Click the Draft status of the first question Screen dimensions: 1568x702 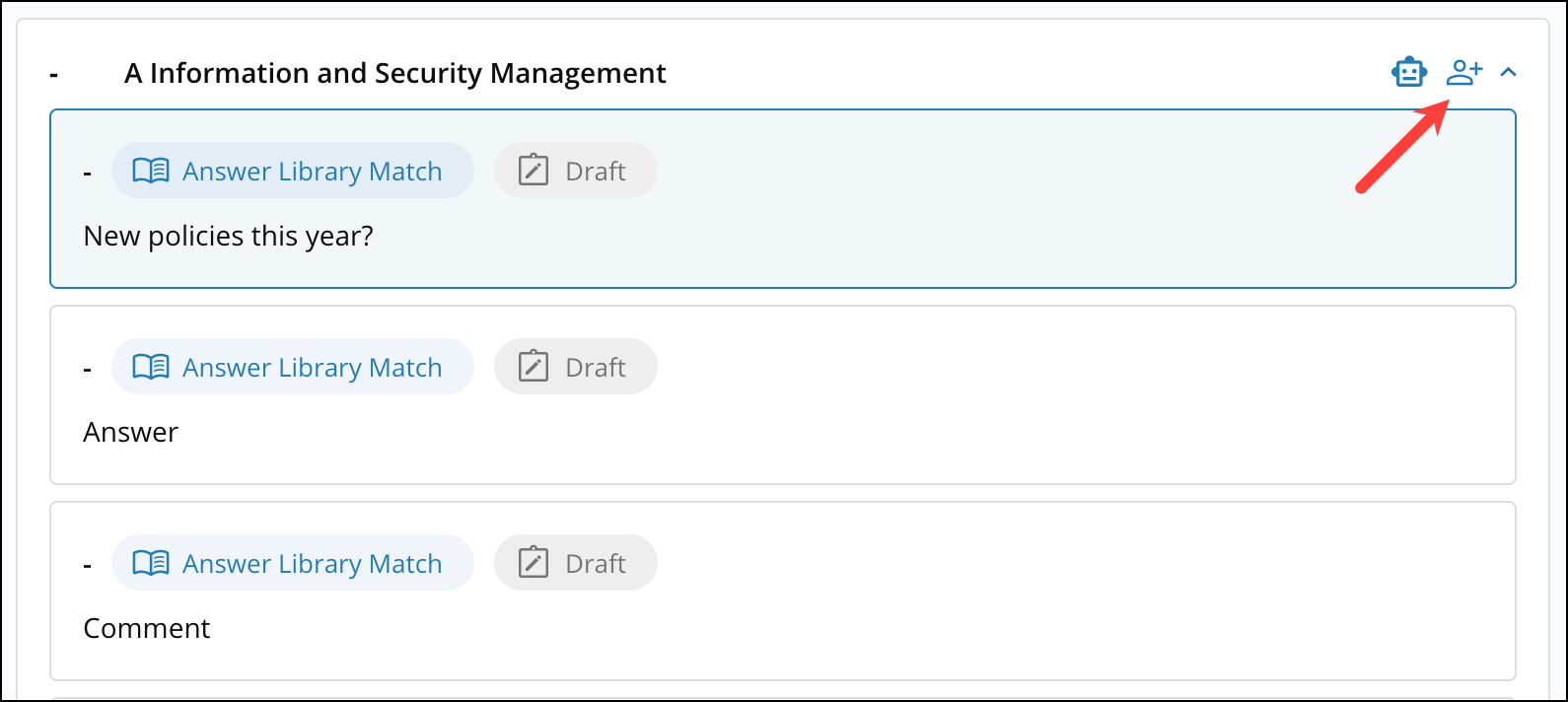(575, 170)
